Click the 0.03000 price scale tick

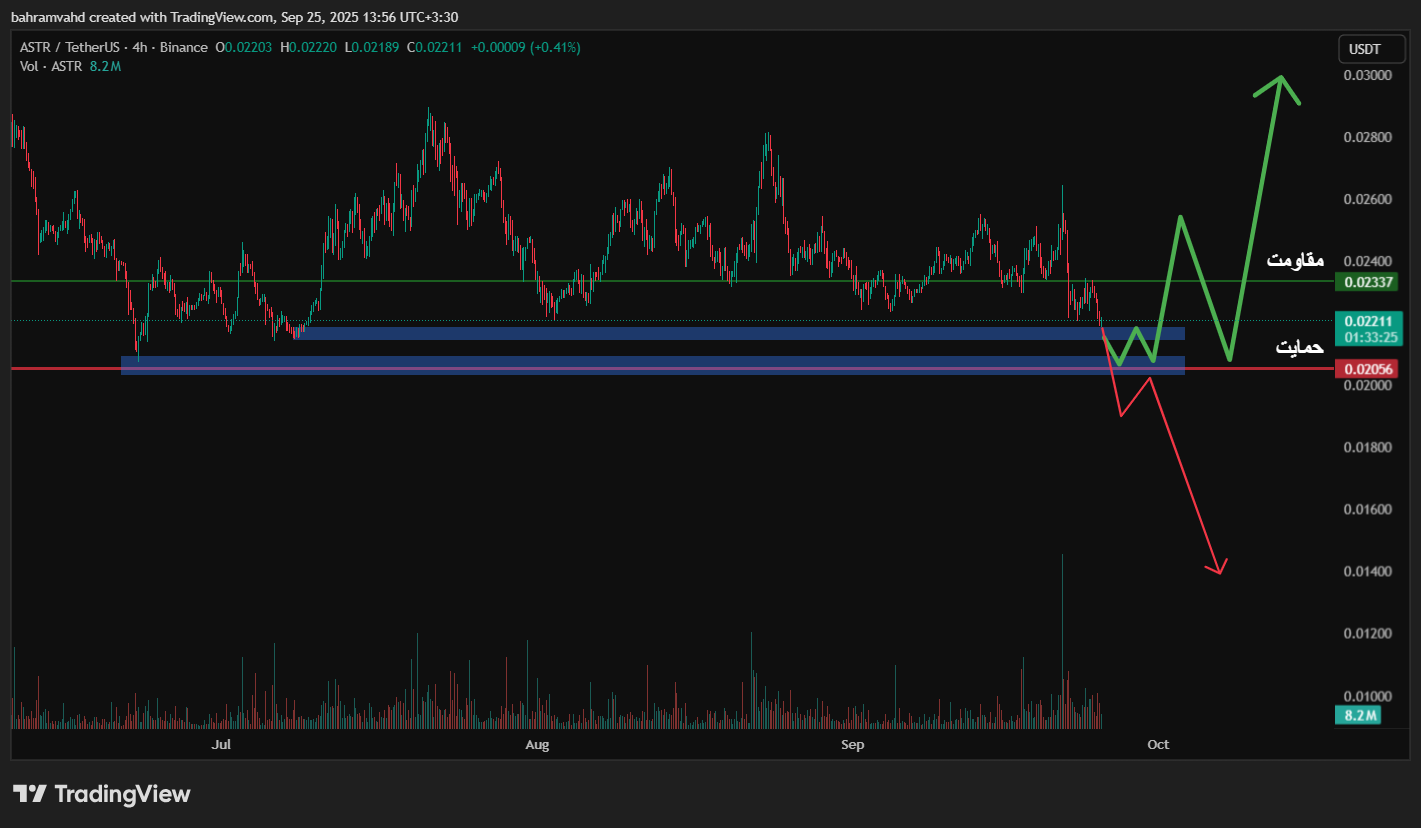point(1366,75)
